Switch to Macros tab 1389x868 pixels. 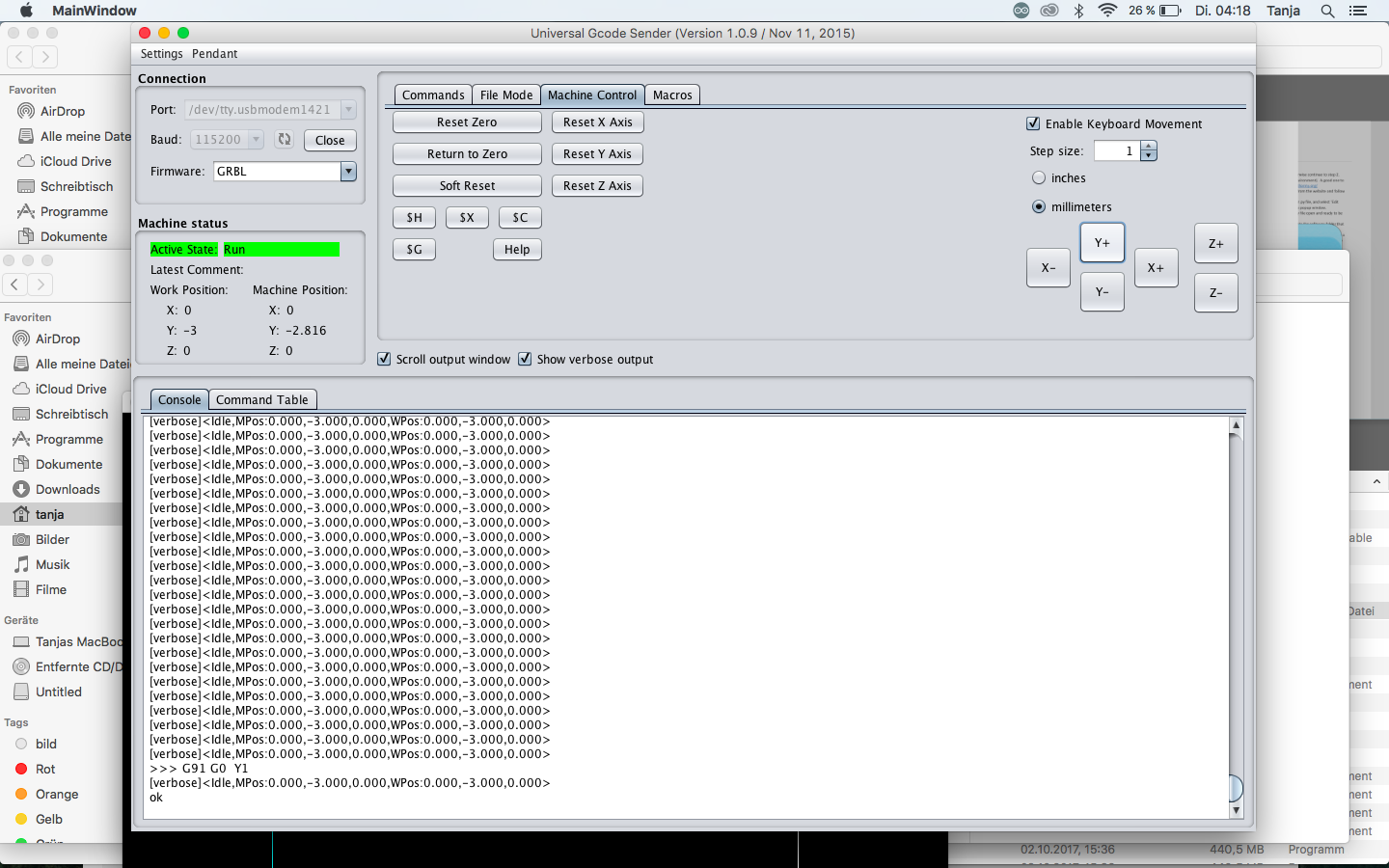coord(672,95)
